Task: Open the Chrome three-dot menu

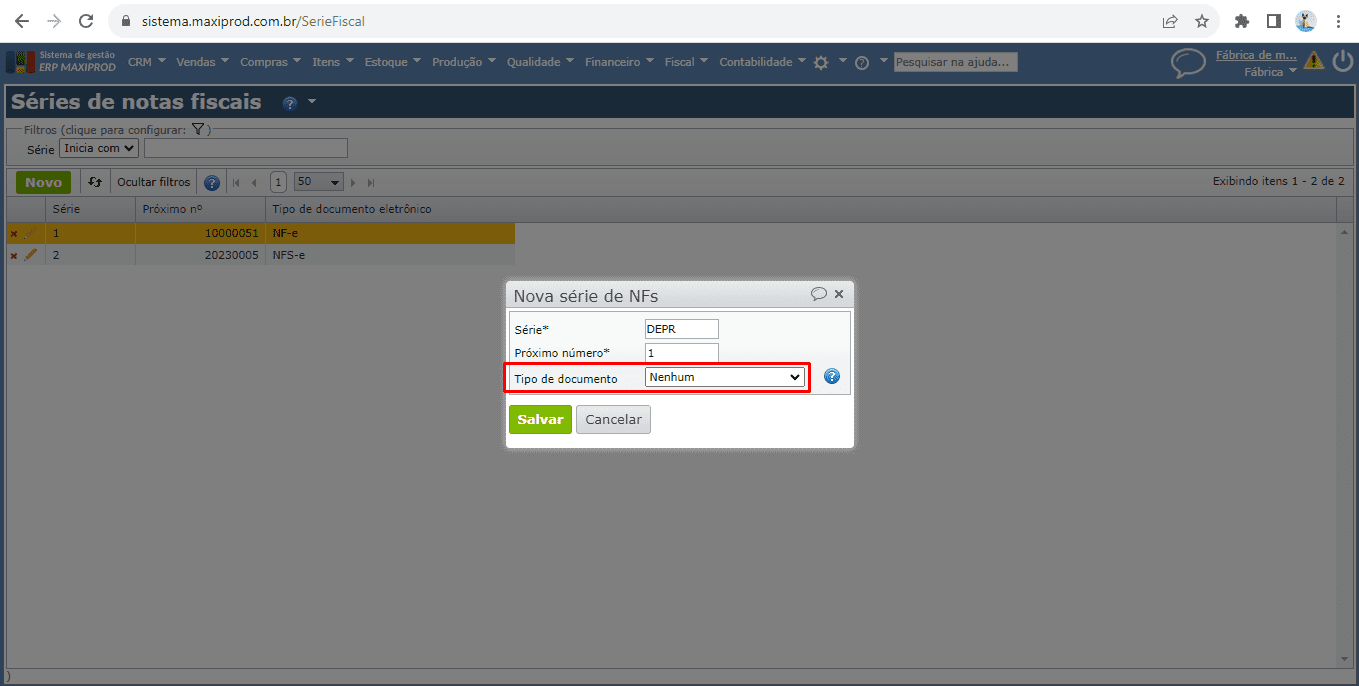Action: coord(1338,21)
